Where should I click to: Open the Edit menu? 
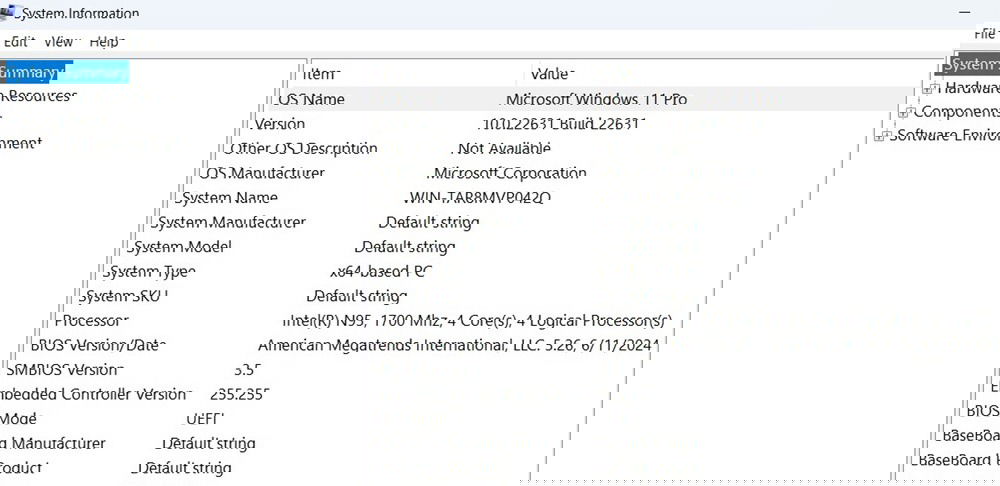point(16,41)
